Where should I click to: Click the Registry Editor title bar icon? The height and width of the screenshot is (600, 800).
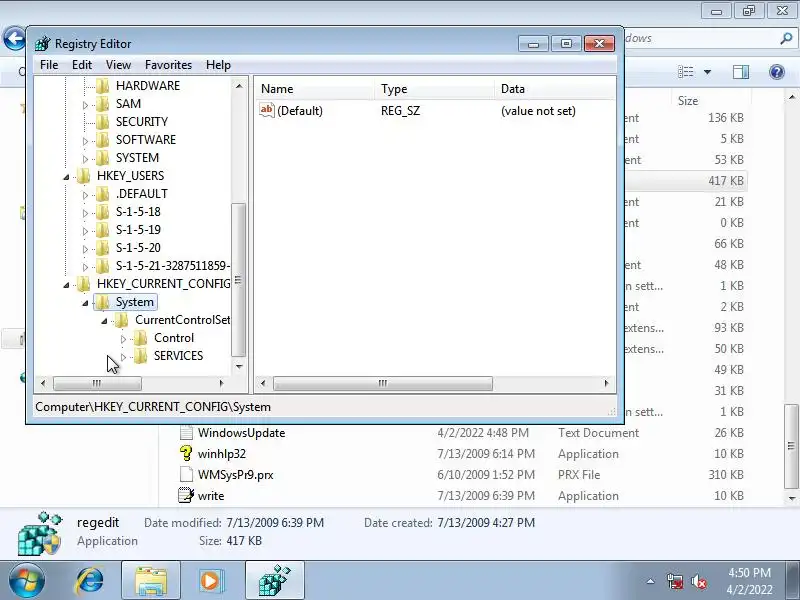(x=43, y=44)
